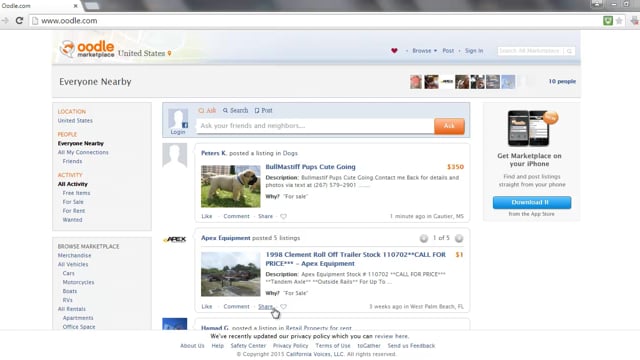Click the heart icon on Apex trailer listing
640x360 pixels.
tap(283, 307)
